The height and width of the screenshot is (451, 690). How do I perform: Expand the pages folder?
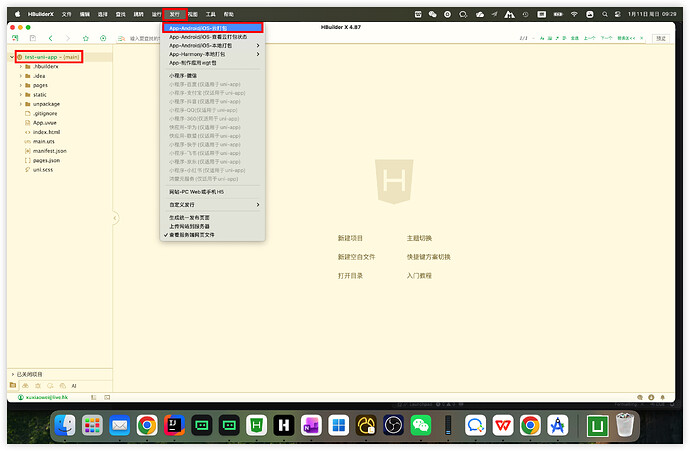coord(21,85)
